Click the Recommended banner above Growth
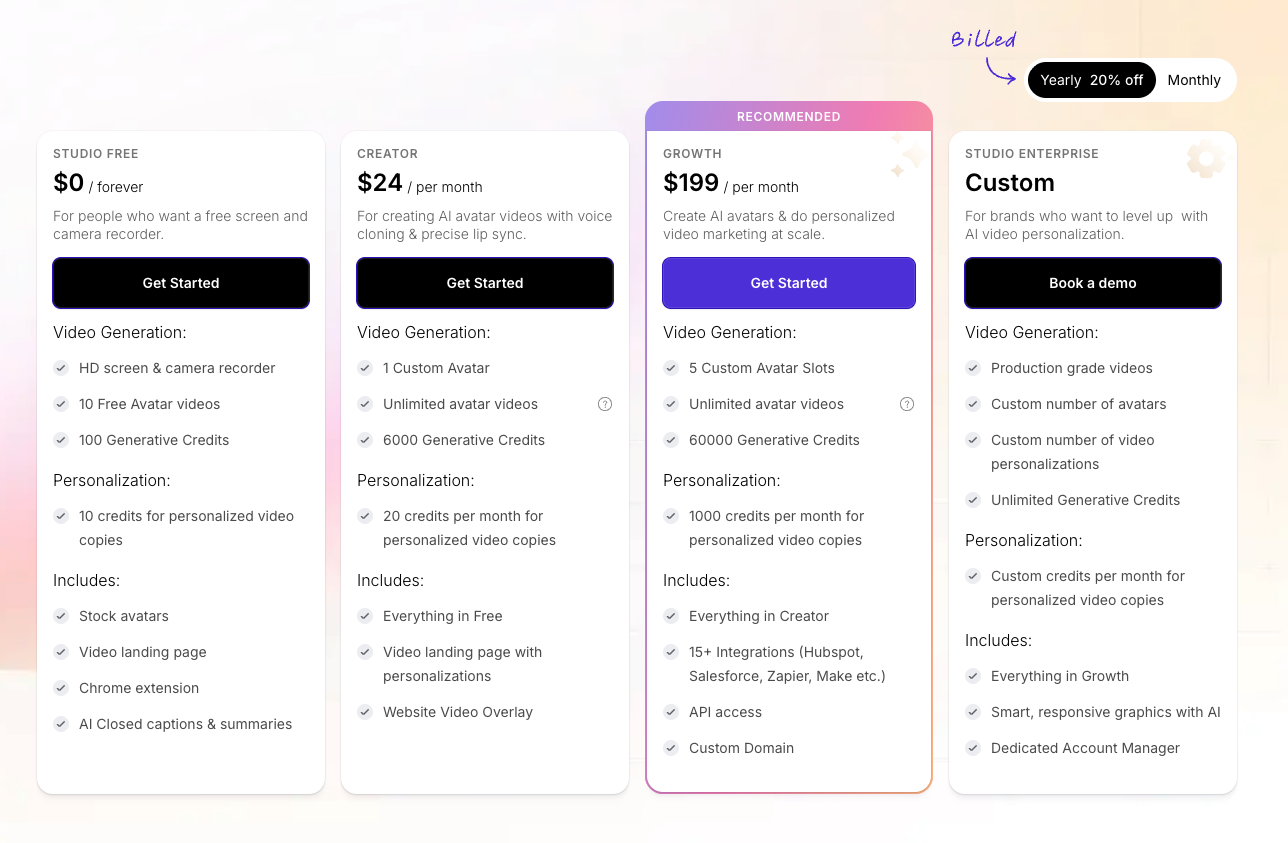 (x=789, y=117)
